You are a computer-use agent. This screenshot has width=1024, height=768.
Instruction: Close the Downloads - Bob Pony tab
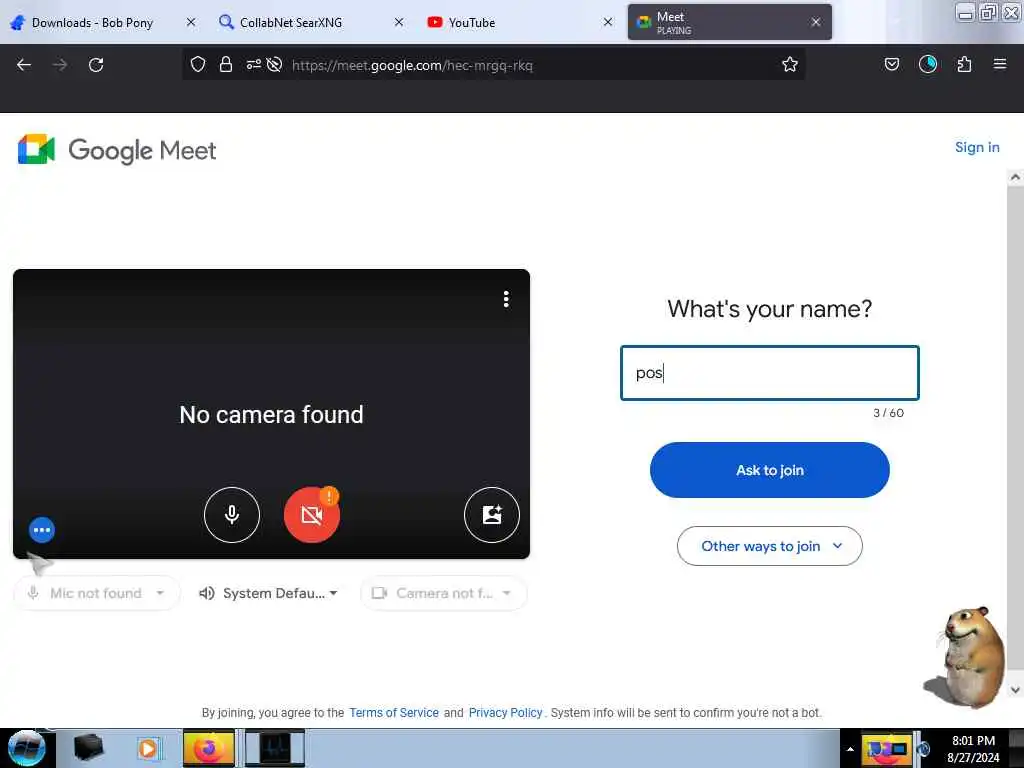click(x=191, y=22)
